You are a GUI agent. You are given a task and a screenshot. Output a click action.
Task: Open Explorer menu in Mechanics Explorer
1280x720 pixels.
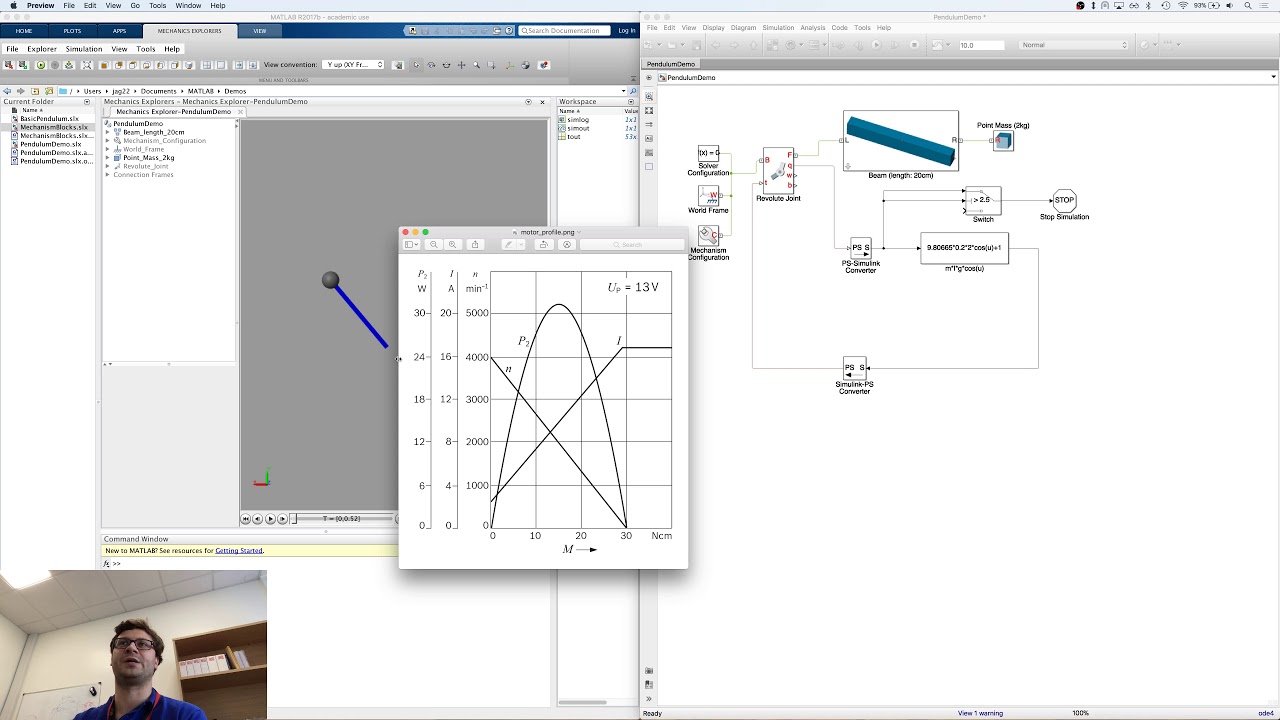(42, 49)
